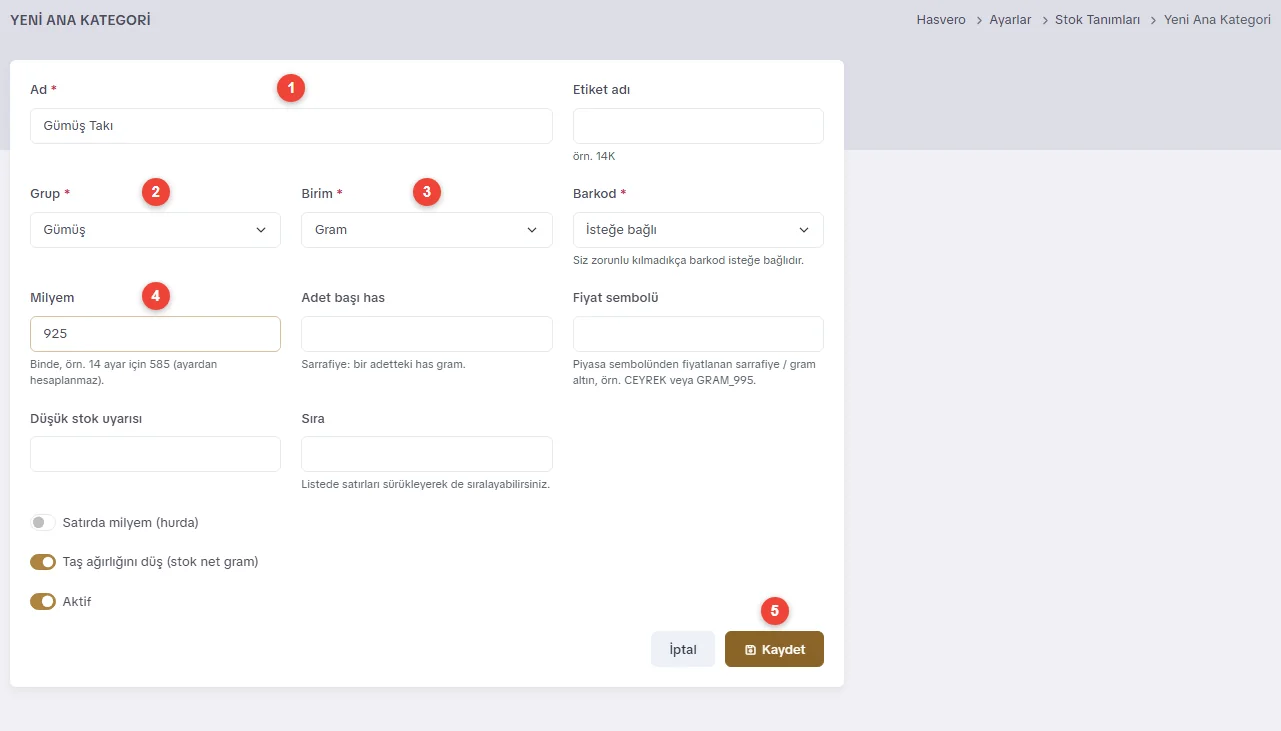The image size is (1281, 731).
Task: Click the 'Sarrafiye: bir adetteki has gram.' hint
Action: (x=383, y=364)
